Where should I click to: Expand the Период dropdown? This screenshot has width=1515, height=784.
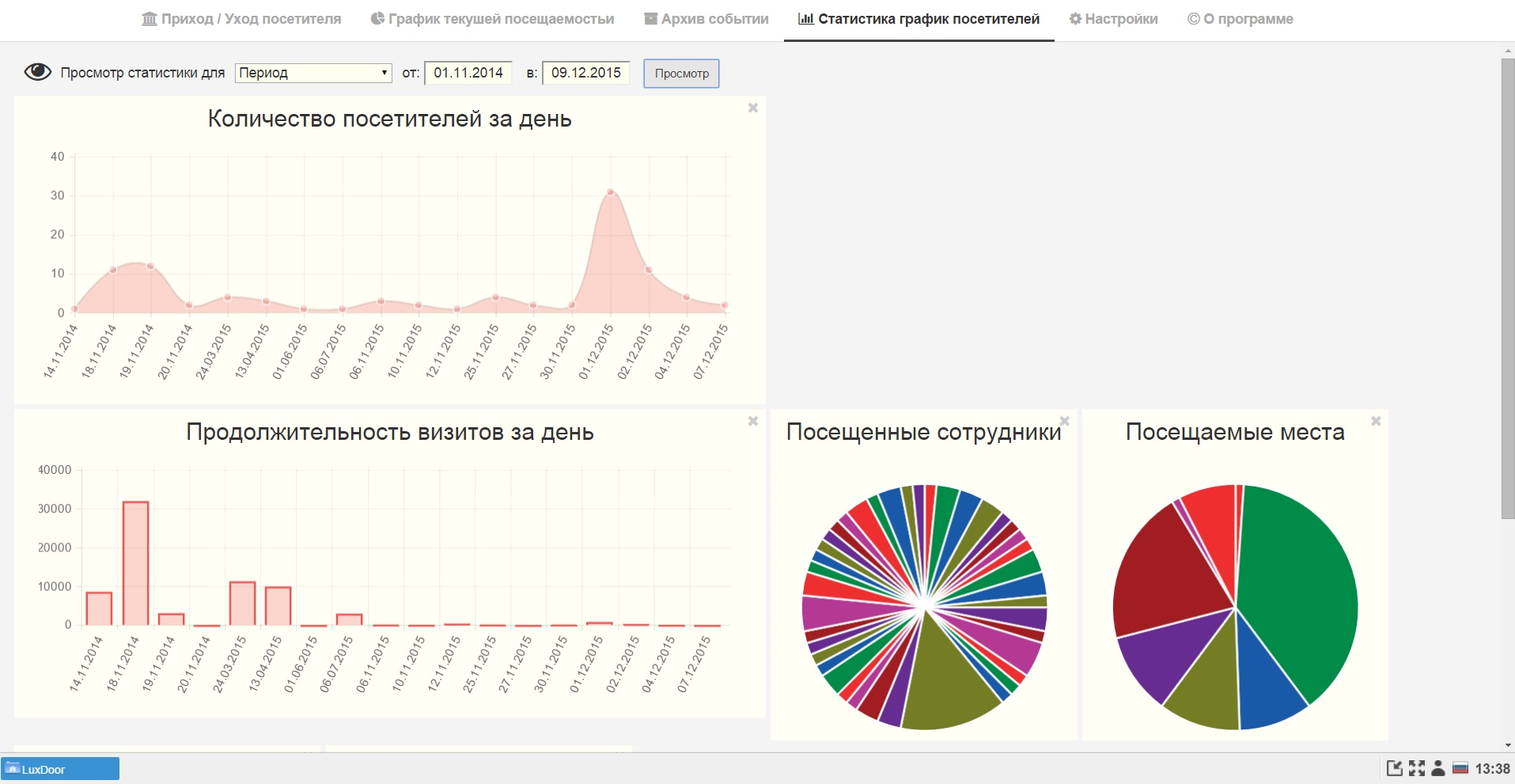point(314,73)
